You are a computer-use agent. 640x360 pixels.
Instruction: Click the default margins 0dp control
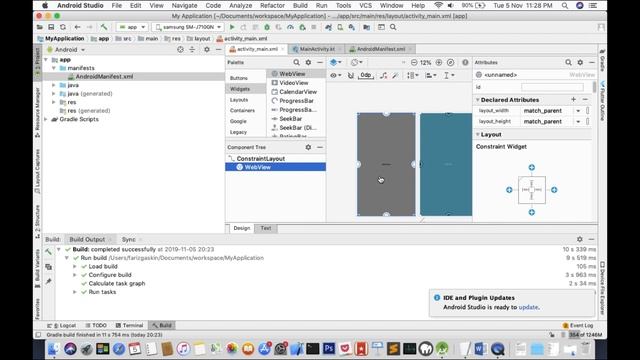coord(366,75)
